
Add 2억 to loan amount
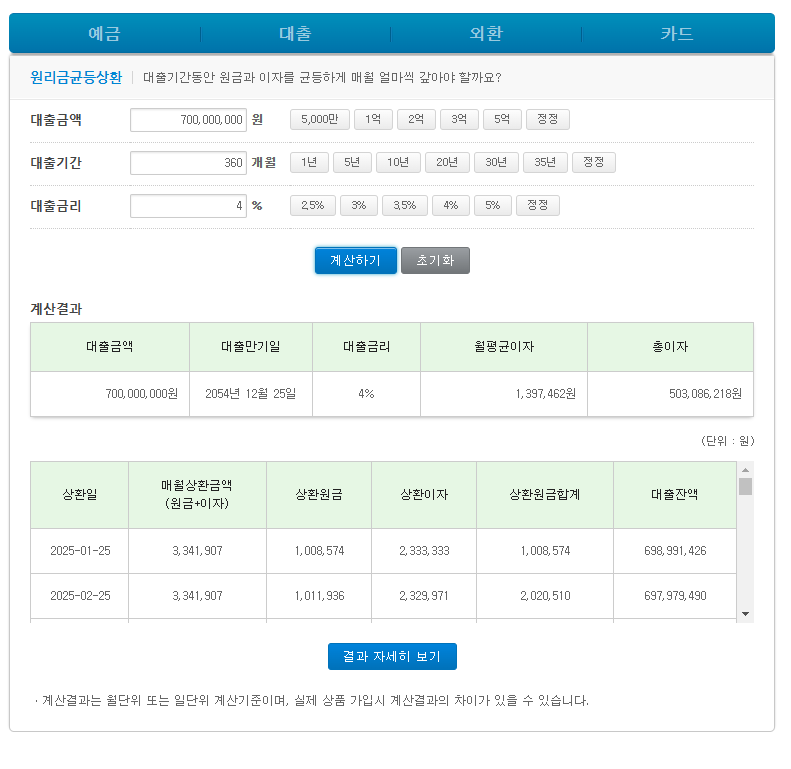coord(416,120)
